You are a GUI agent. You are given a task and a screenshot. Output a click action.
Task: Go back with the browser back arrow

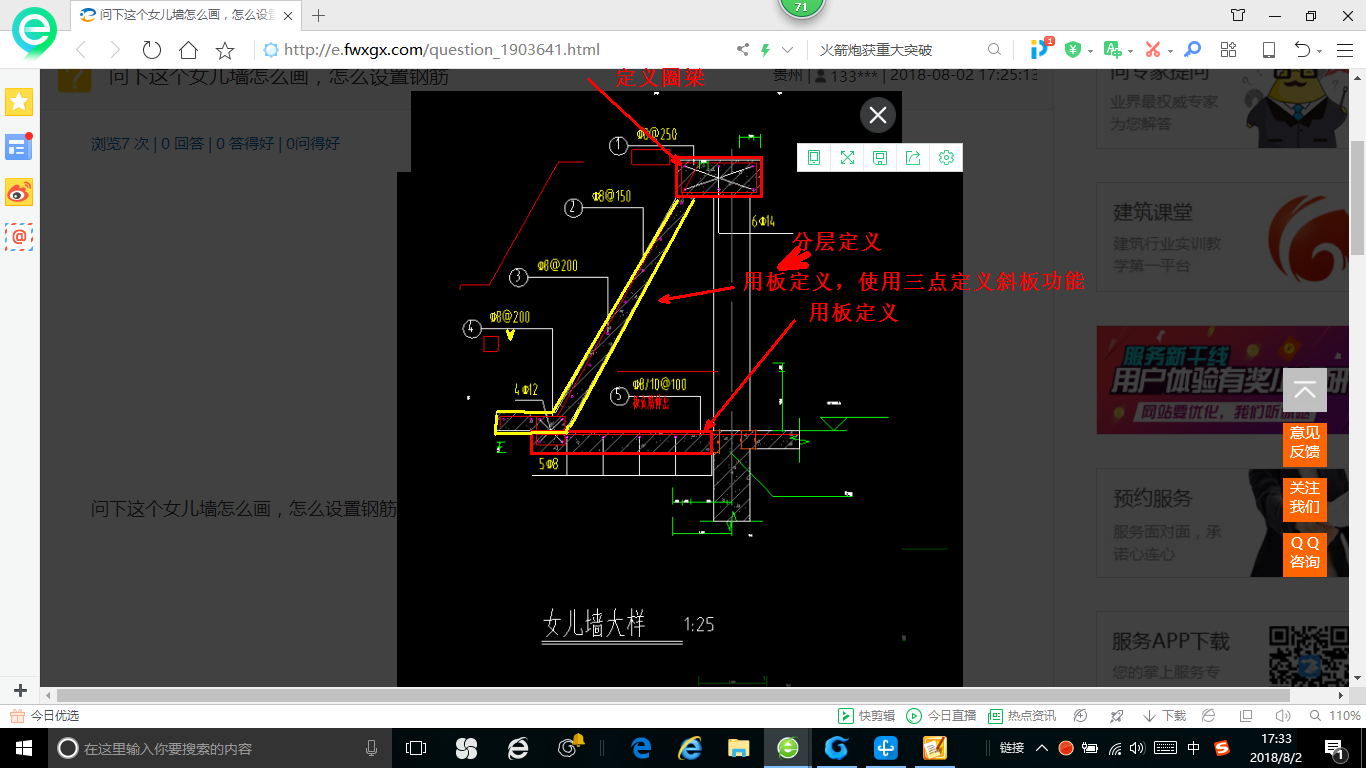(81, 50)
